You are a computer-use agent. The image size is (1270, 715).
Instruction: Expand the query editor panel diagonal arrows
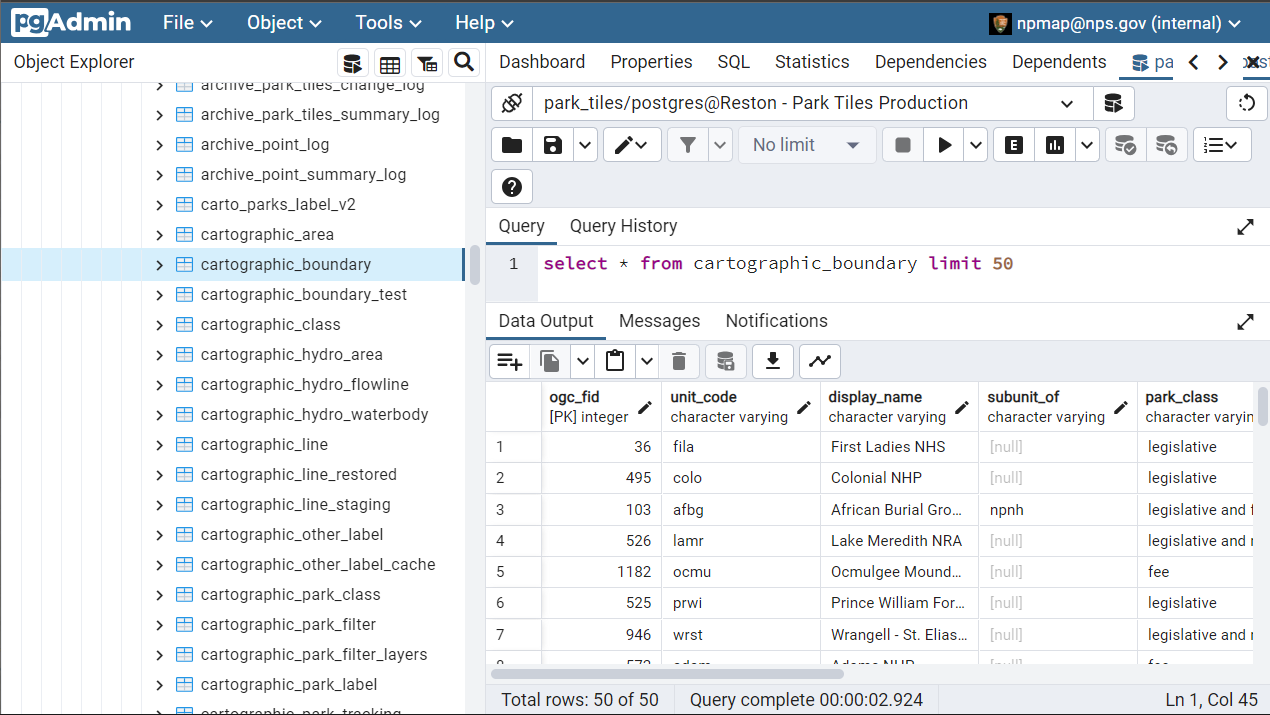[1245, 227]
